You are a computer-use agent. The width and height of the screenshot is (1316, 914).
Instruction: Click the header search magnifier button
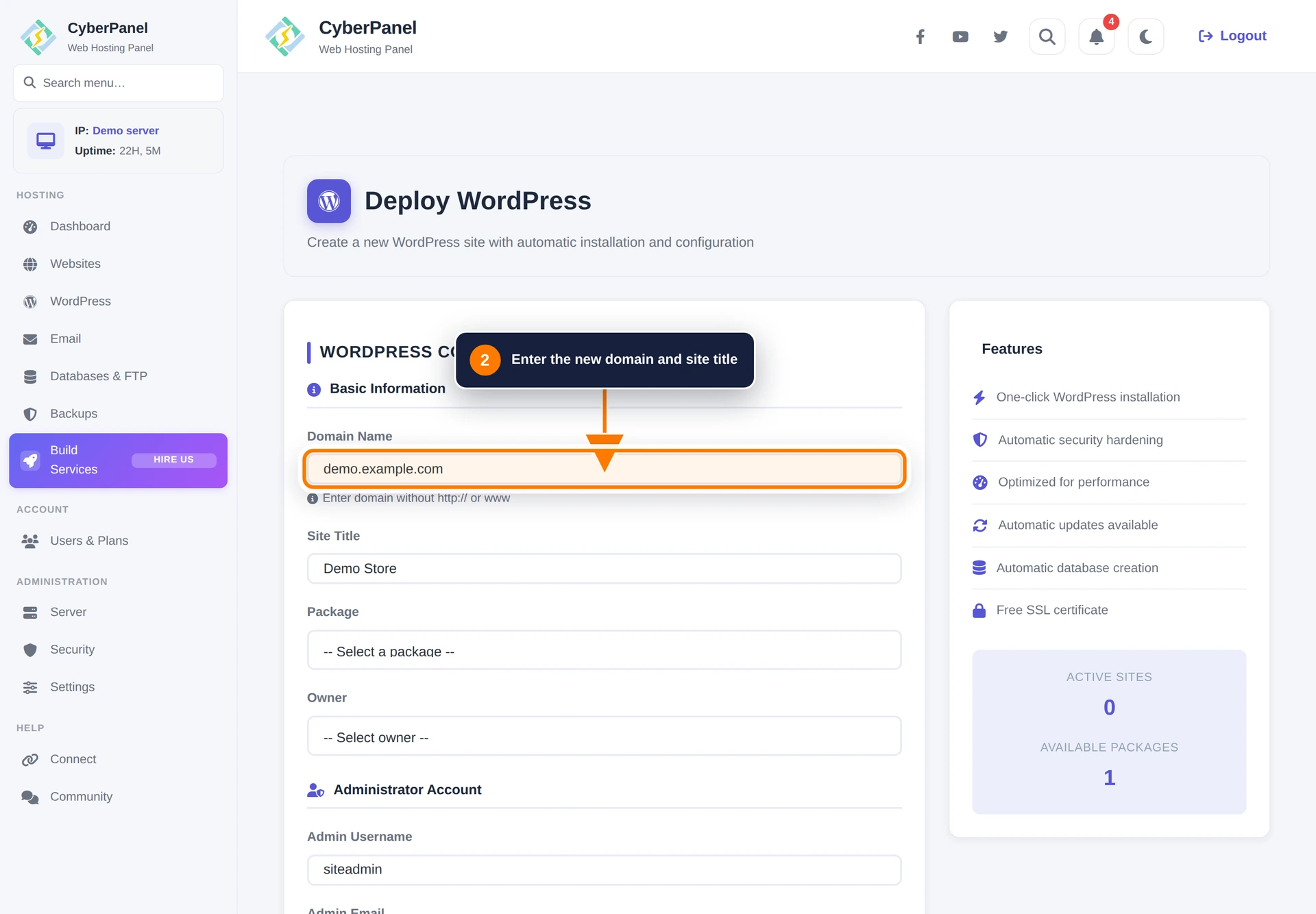(1047, 36)
